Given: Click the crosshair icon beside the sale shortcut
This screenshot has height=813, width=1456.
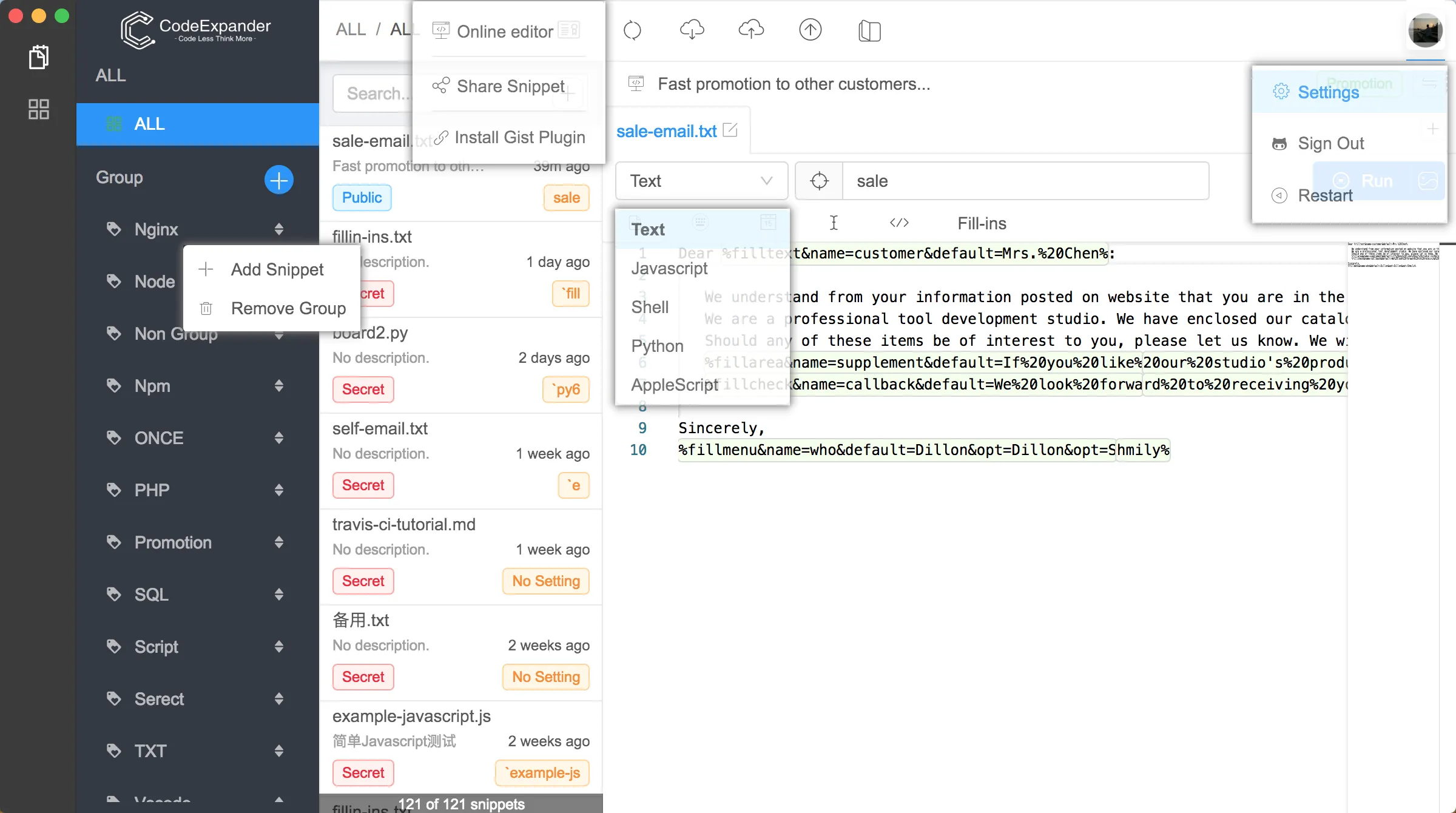Looking at the screenshot, I should click(x=819, y=181).
